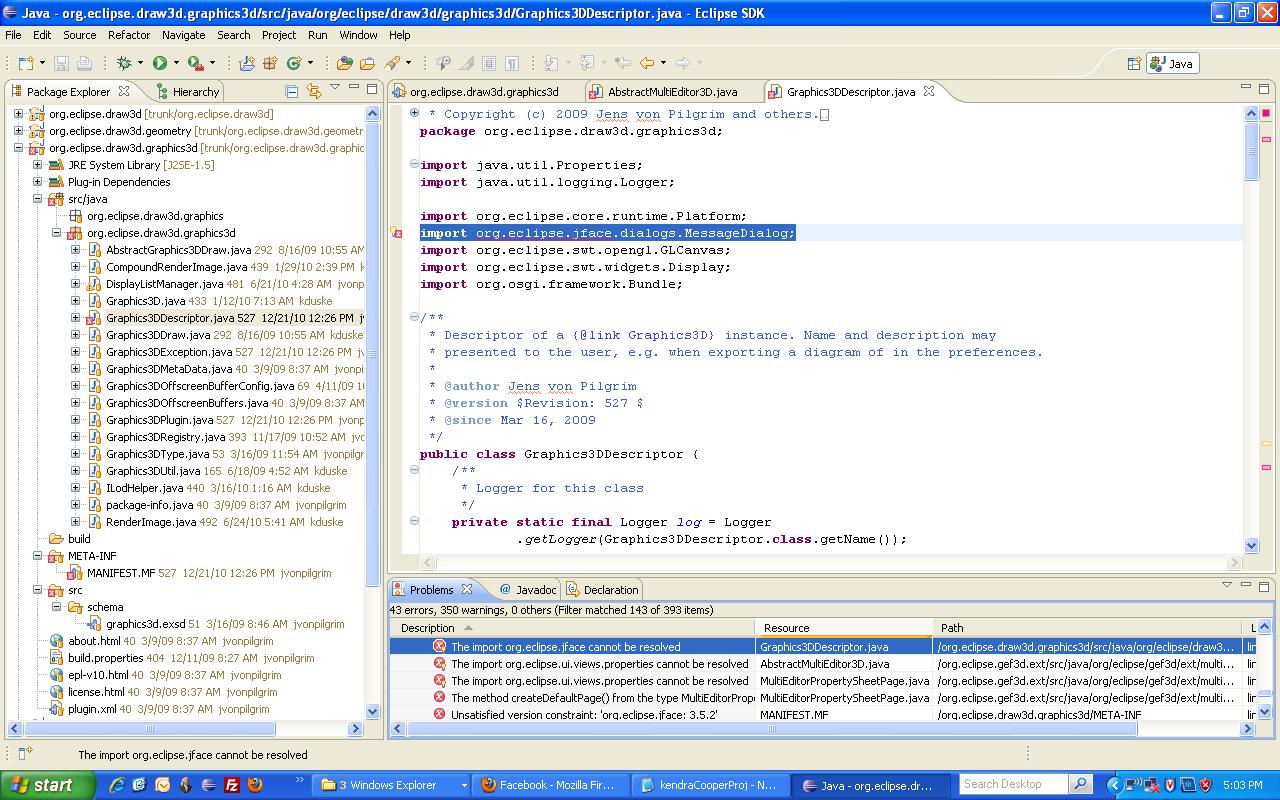Click the FileZilla quick launch icon

coord(231,785)
